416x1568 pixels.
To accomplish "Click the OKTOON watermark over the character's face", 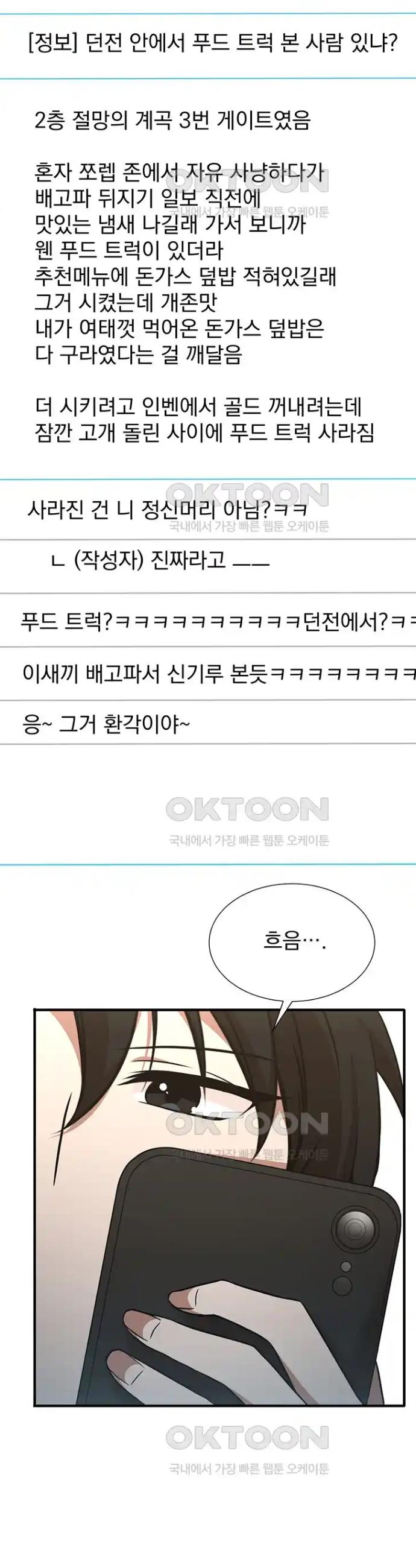I will point(247,1124).
